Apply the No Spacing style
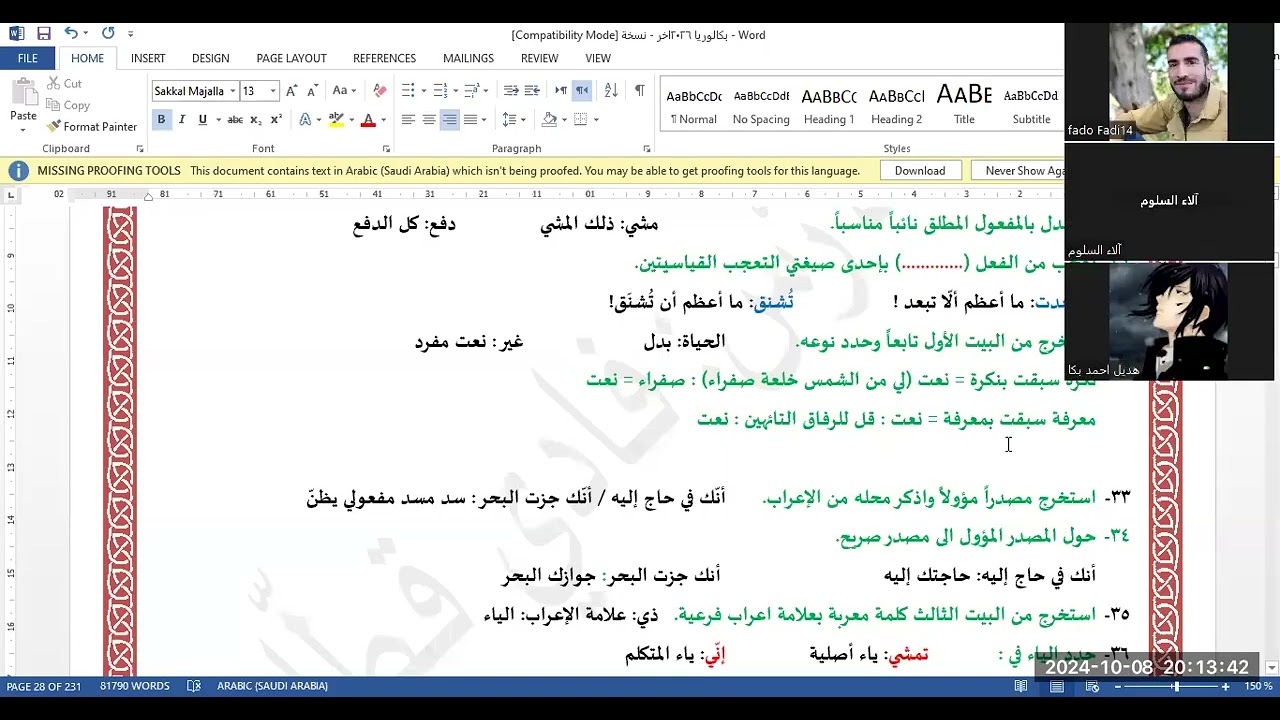 pyautogui.click(x=761, y=105)
